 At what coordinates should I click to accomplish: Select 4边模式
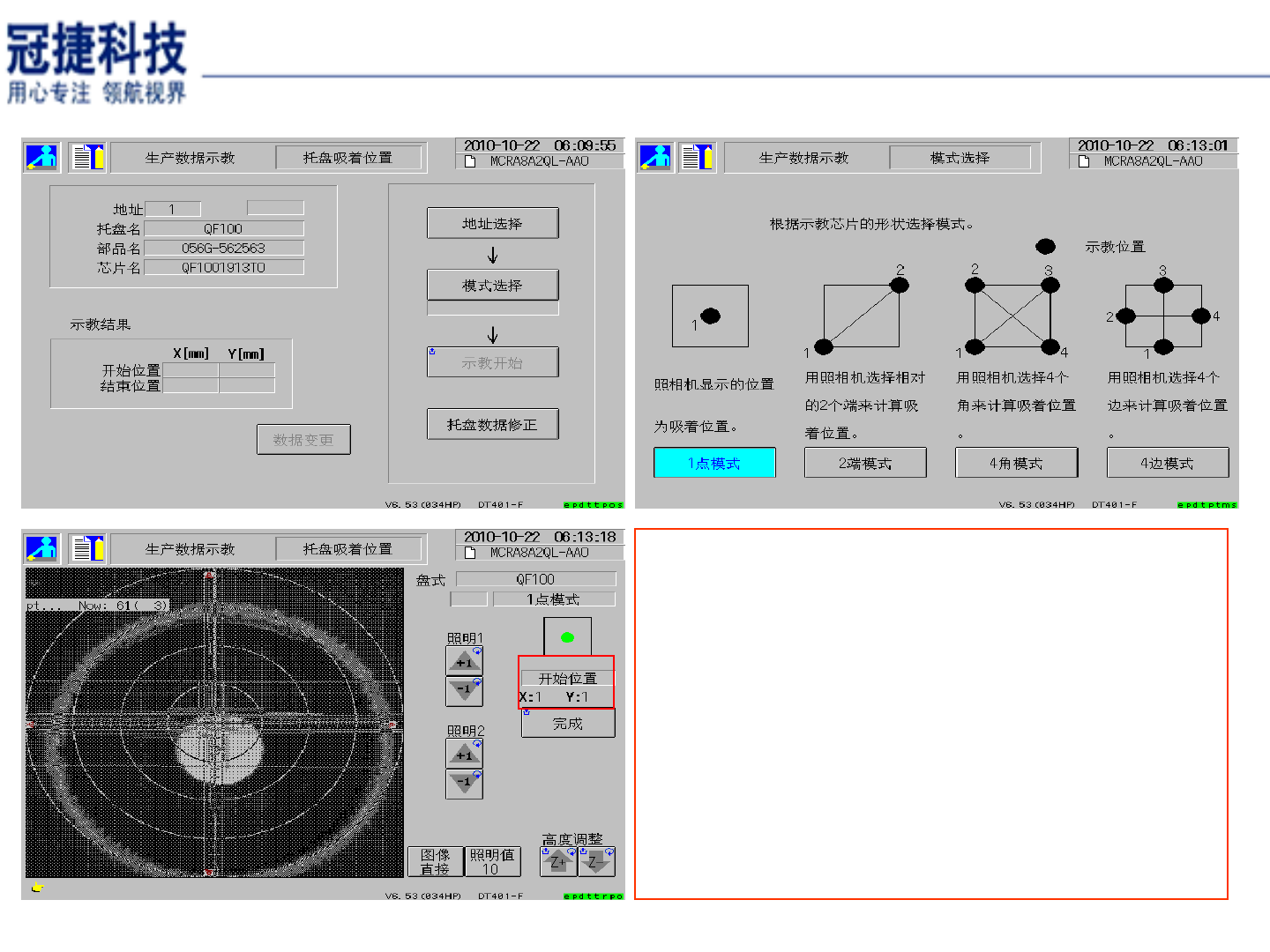pyautogui.click(x=1167, y=463)
